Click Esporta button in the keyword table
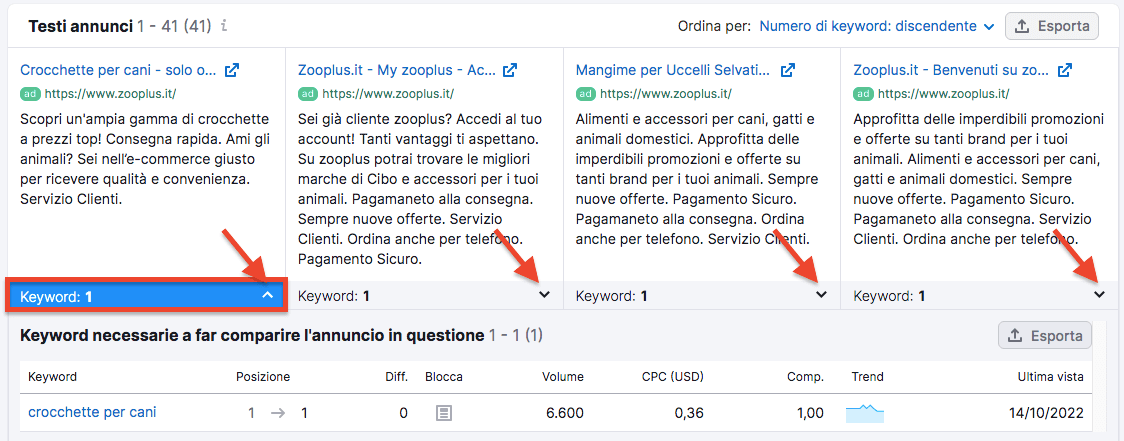Image resolution: width=1124 pixels, height=441 pixels. pyautogui.click(x=1045, y=336)
